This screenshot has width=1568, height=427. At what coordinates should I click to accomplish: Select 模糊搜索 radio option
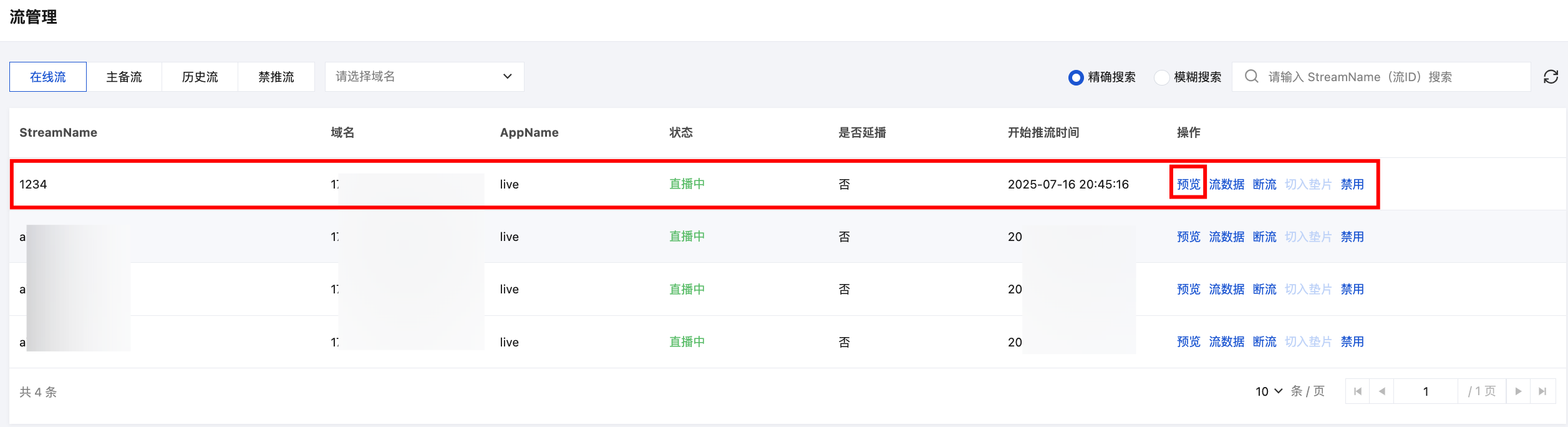tap(1161, 77)
